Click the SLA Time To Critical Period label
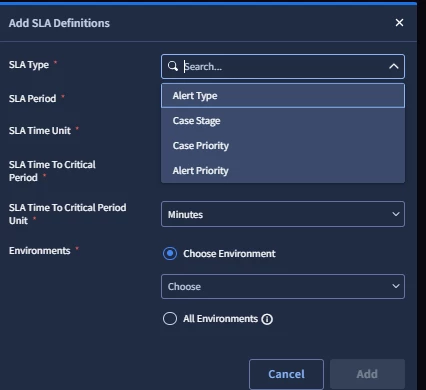The image size is (426, 390). (52, 171)
